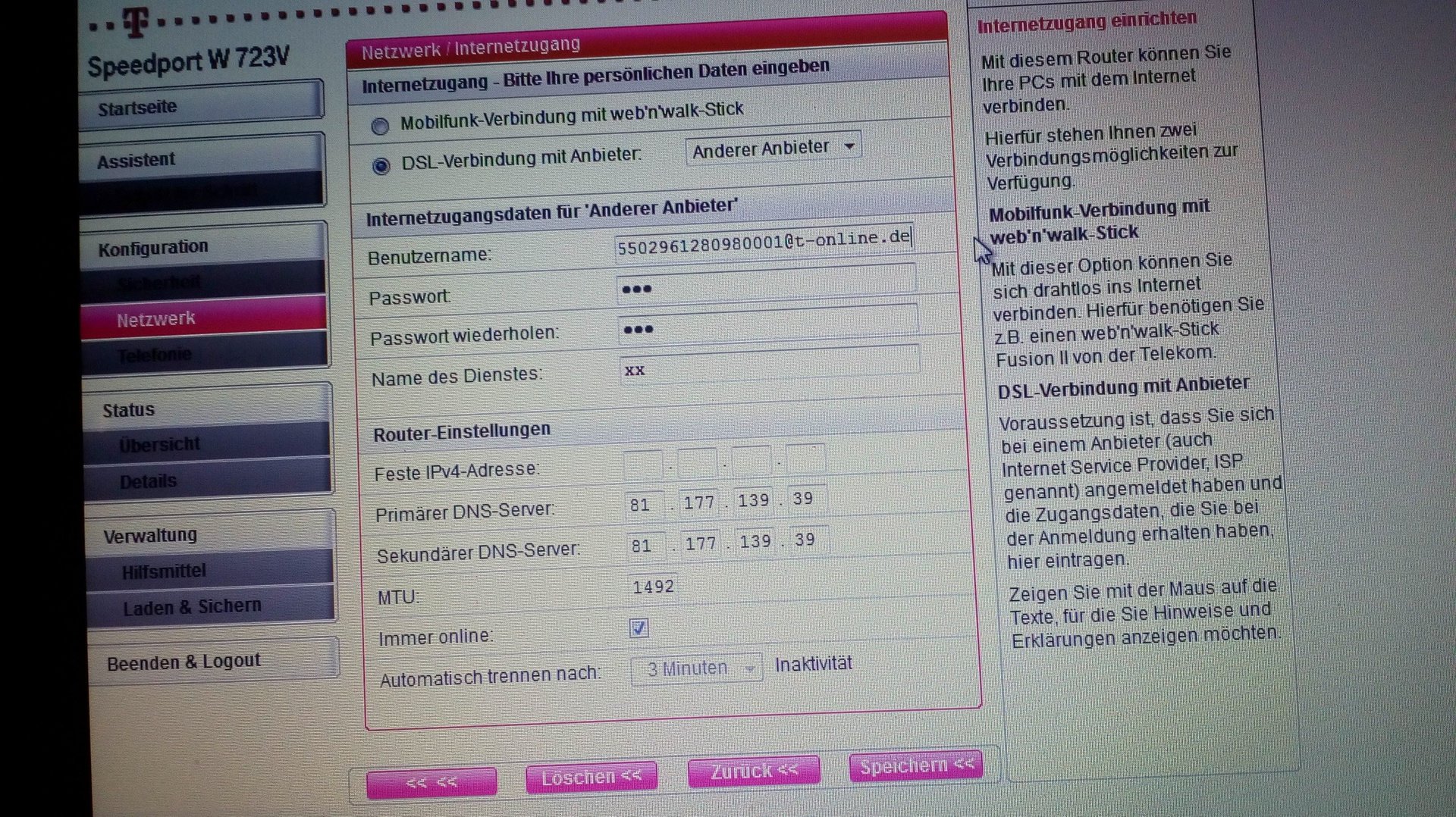
Task: Toggle the Immer online checkbox
Action: click(639, 628)
